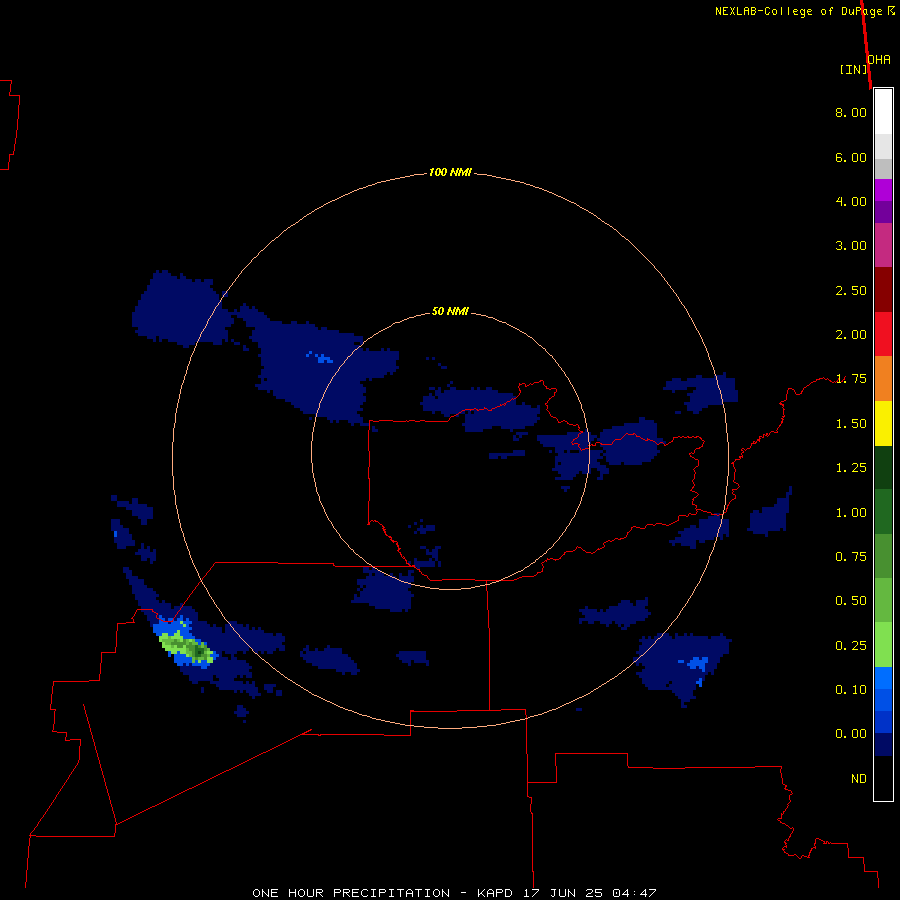Select the black ND legend swatch

point(883,778)
